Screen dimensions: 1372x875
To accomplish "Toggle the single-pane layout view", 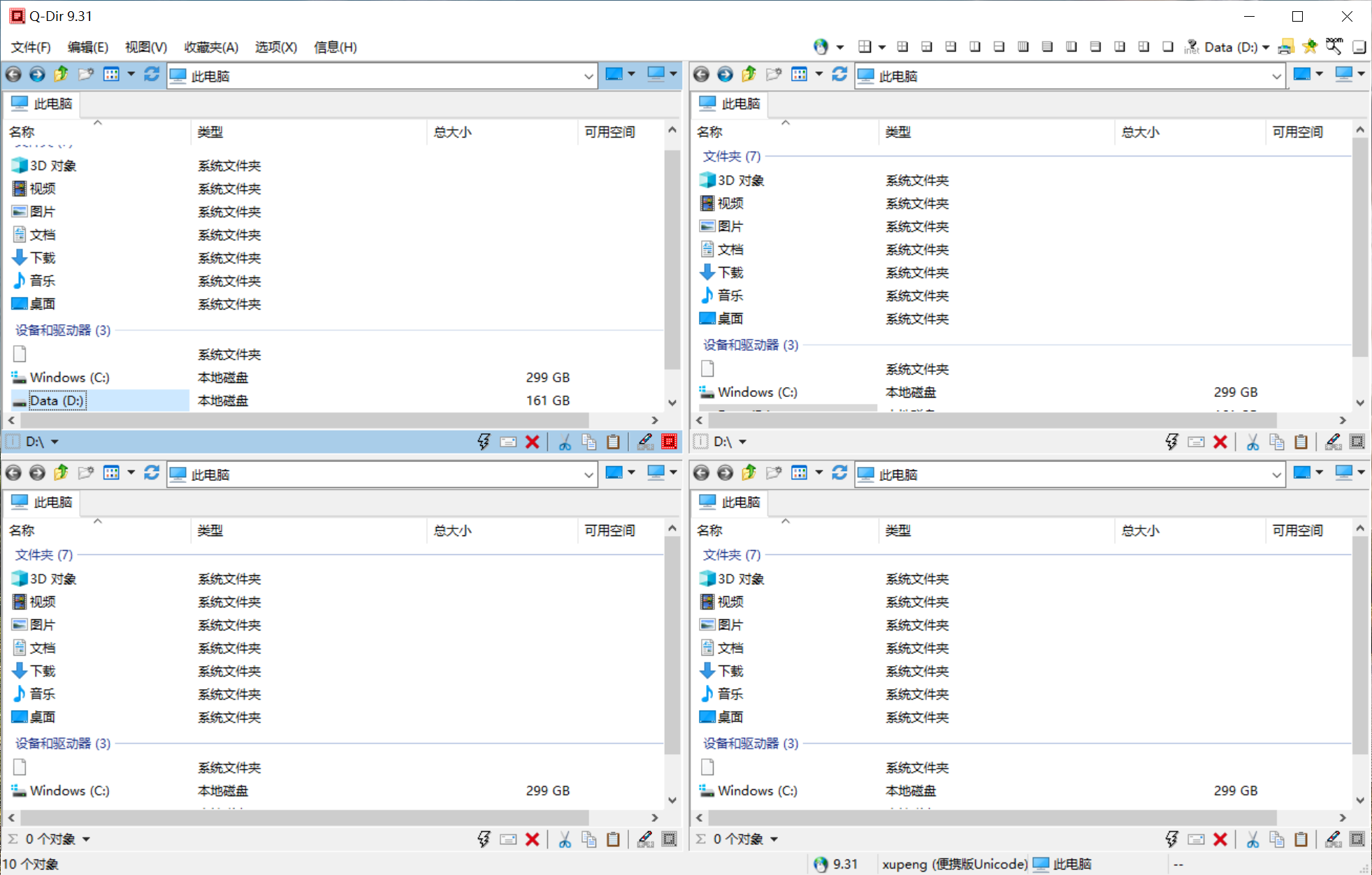I will tap(1168, 46).
